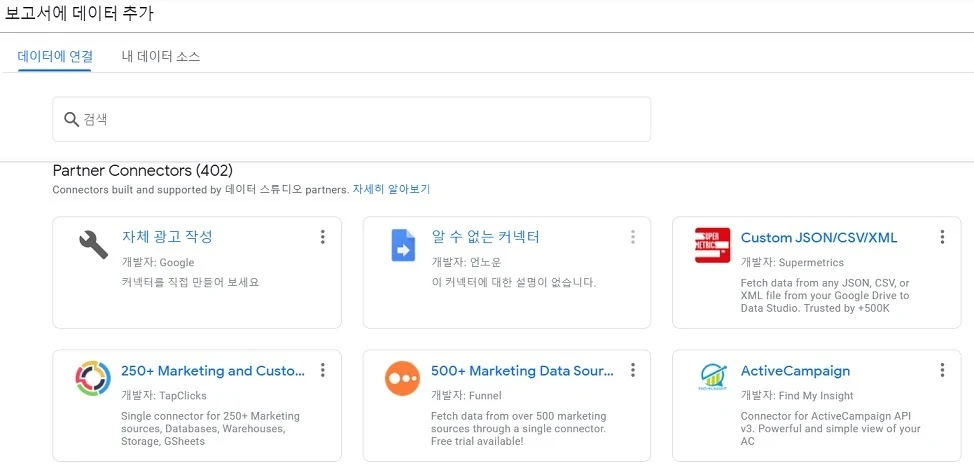Focus the 검색 input field

(x=352, y=119)
